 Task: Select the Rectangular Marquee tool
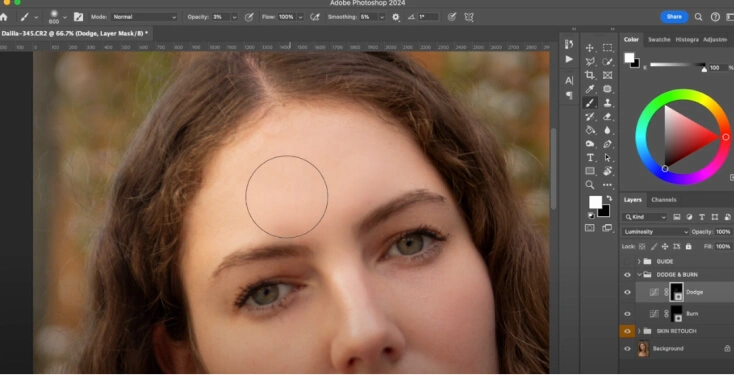[607, 48]
